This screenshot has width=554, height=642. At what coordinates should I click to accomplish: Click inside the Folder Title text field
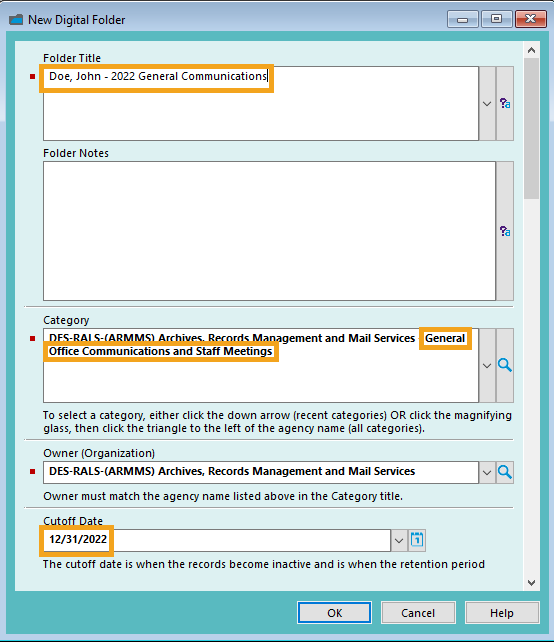[x=261, y=104]
